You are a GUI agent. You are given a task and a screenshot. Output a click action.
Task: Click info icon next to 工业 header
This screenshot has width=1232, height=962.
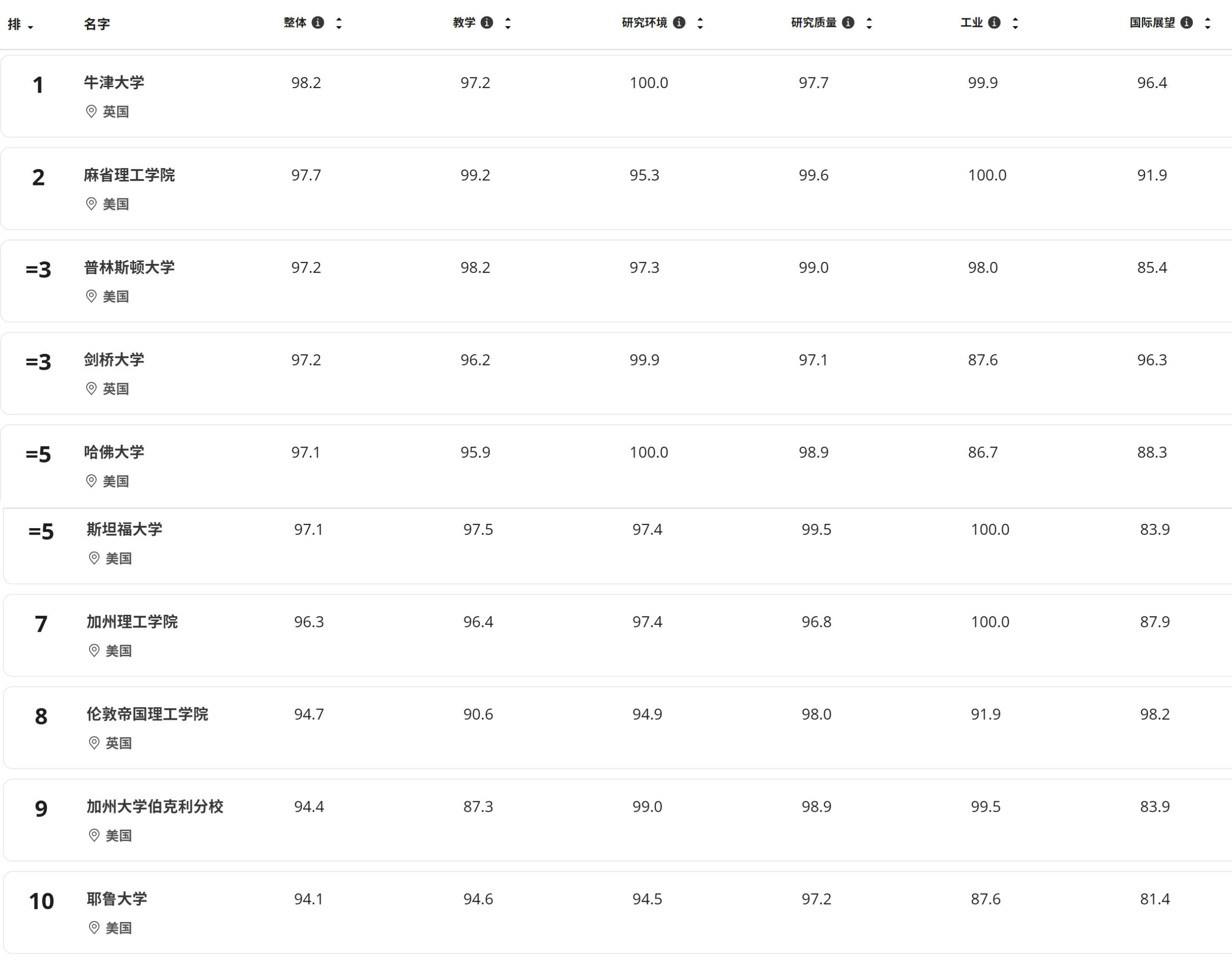click(995, 23)
